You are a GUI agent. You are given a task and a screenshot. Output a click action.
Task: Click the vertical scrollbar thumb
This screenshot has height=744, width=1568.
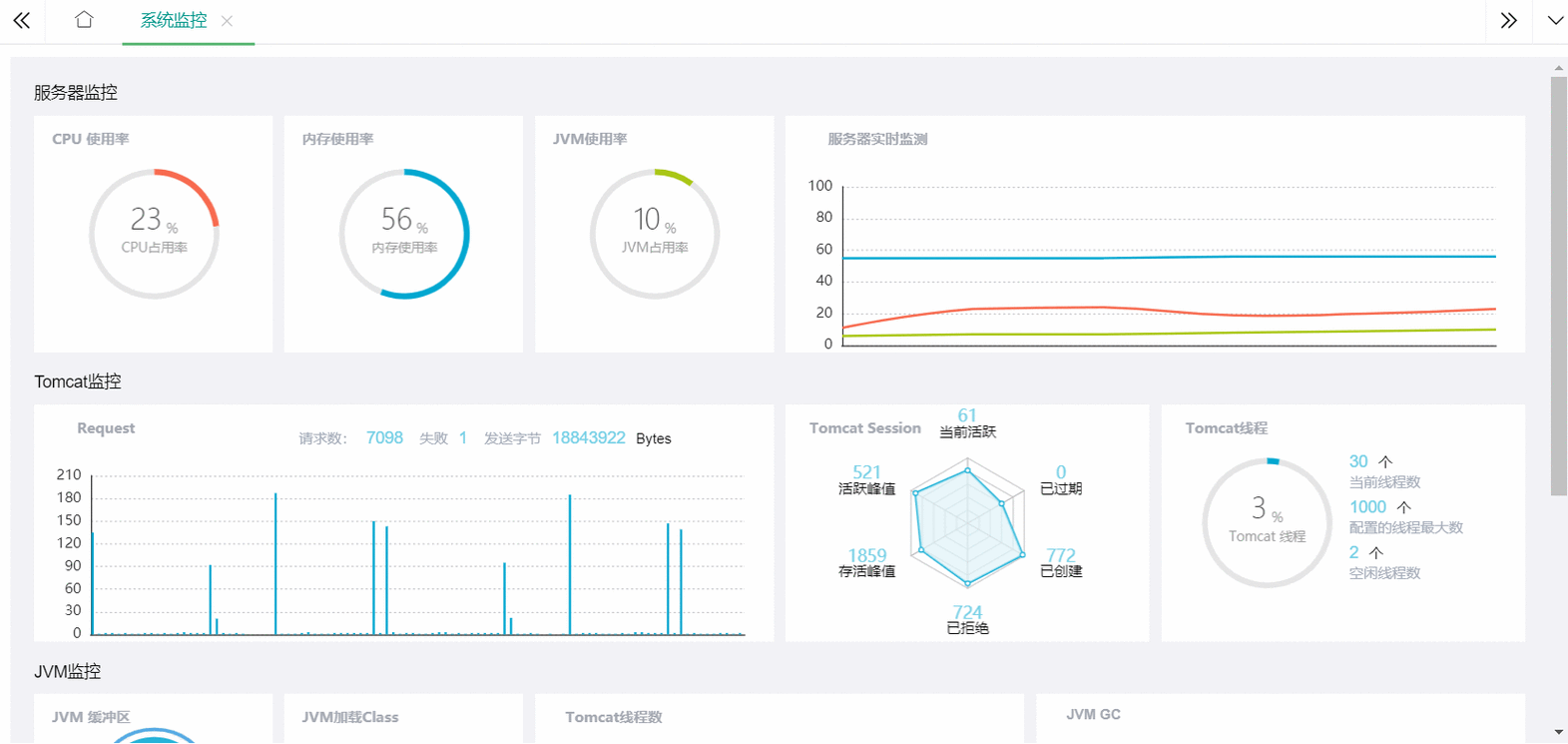[x=1559, y=286]
